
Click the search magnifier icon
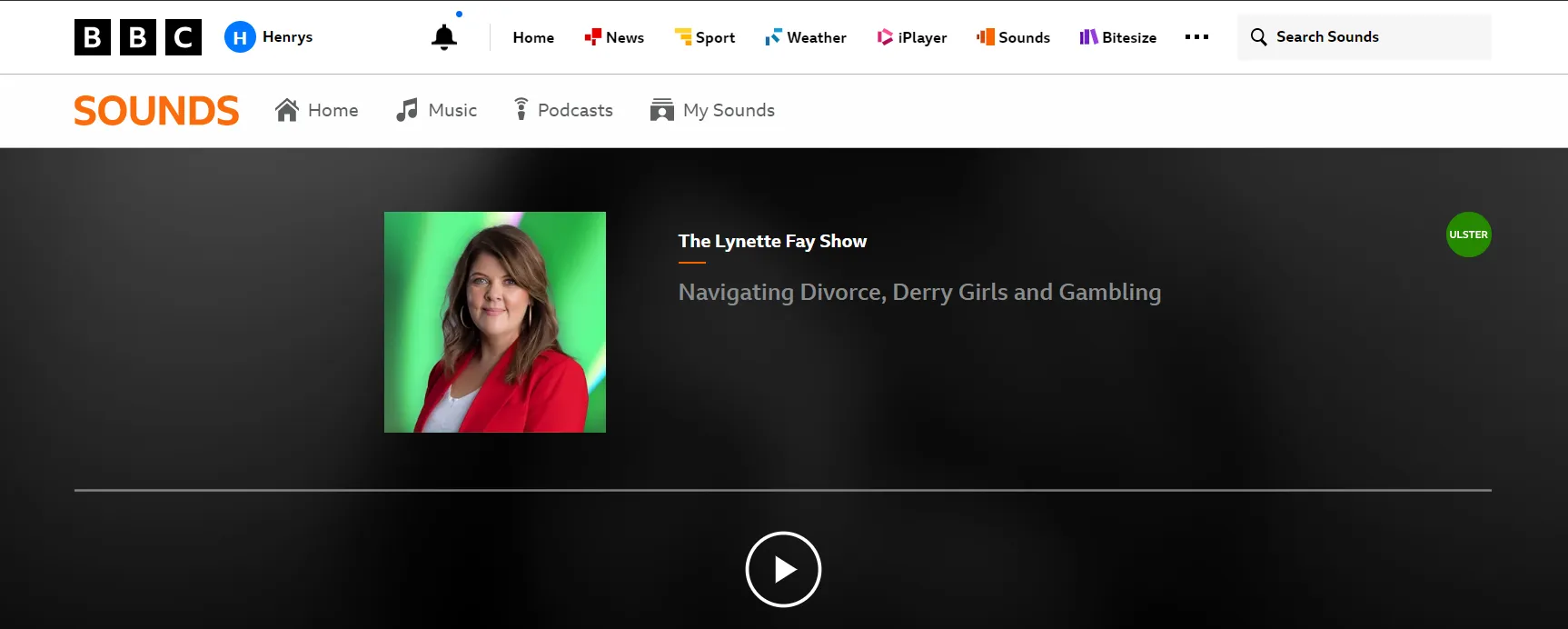point(1258,37)
